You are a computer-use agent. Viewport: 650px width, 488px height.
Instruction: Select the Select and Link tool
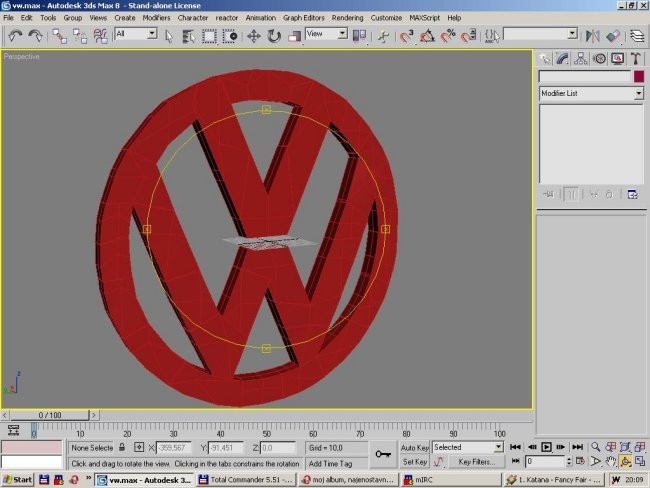click(59, 36)
